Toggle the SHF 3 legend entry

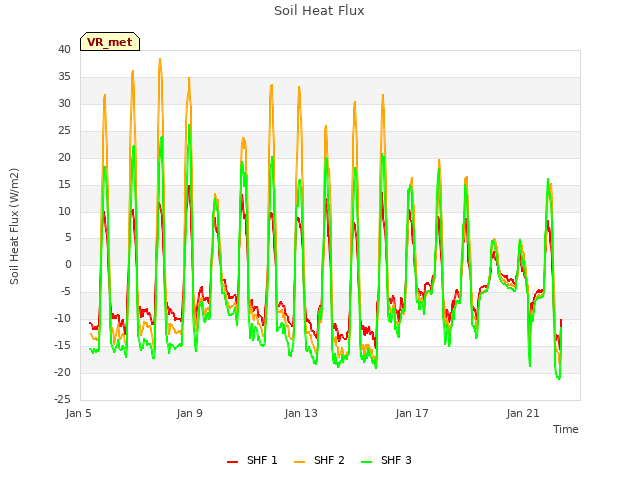(x=386, y=460)
